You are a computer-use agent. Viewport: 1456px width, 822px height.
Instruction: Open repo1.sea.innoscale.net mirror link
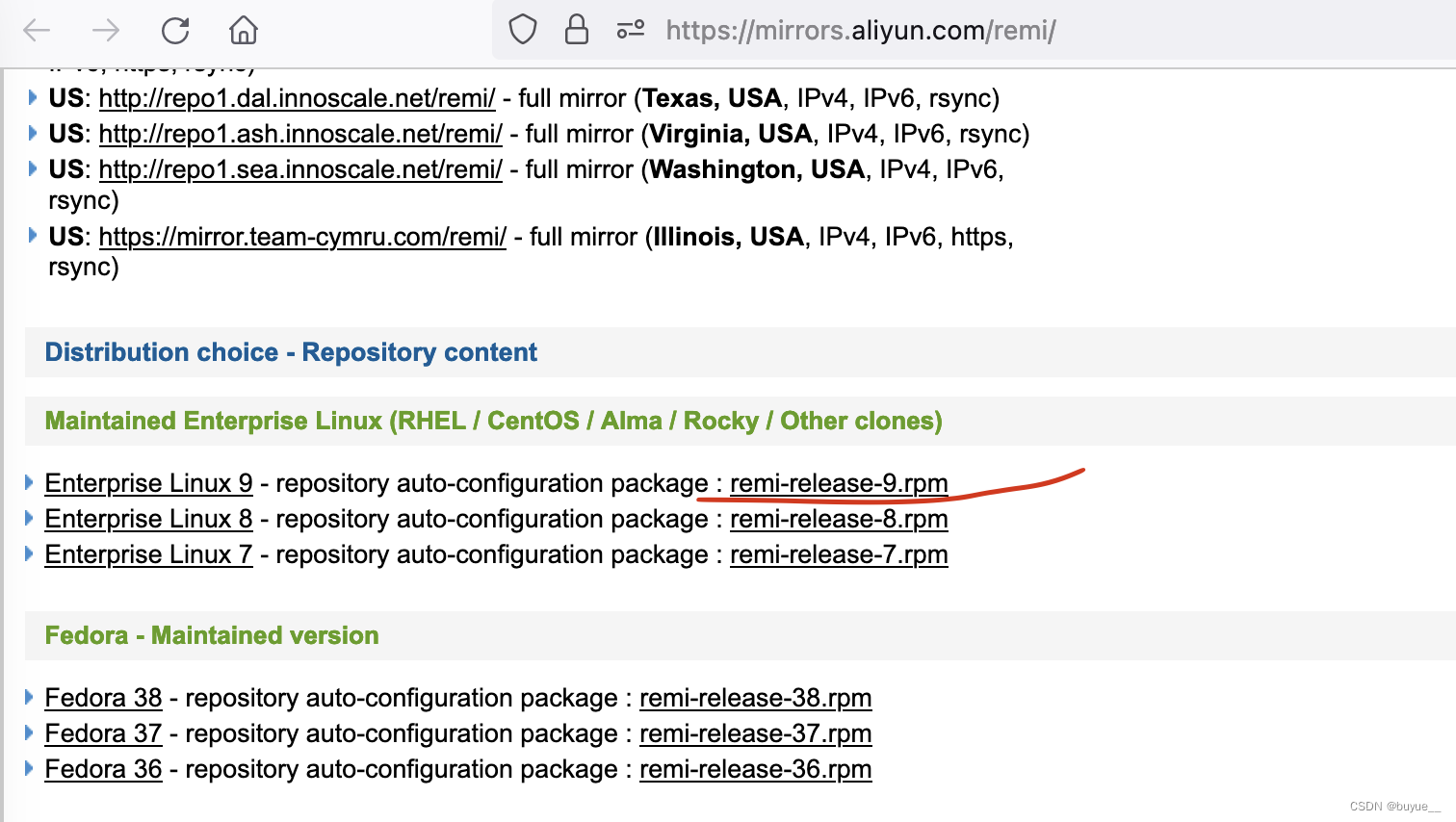(x=300, y=169)
